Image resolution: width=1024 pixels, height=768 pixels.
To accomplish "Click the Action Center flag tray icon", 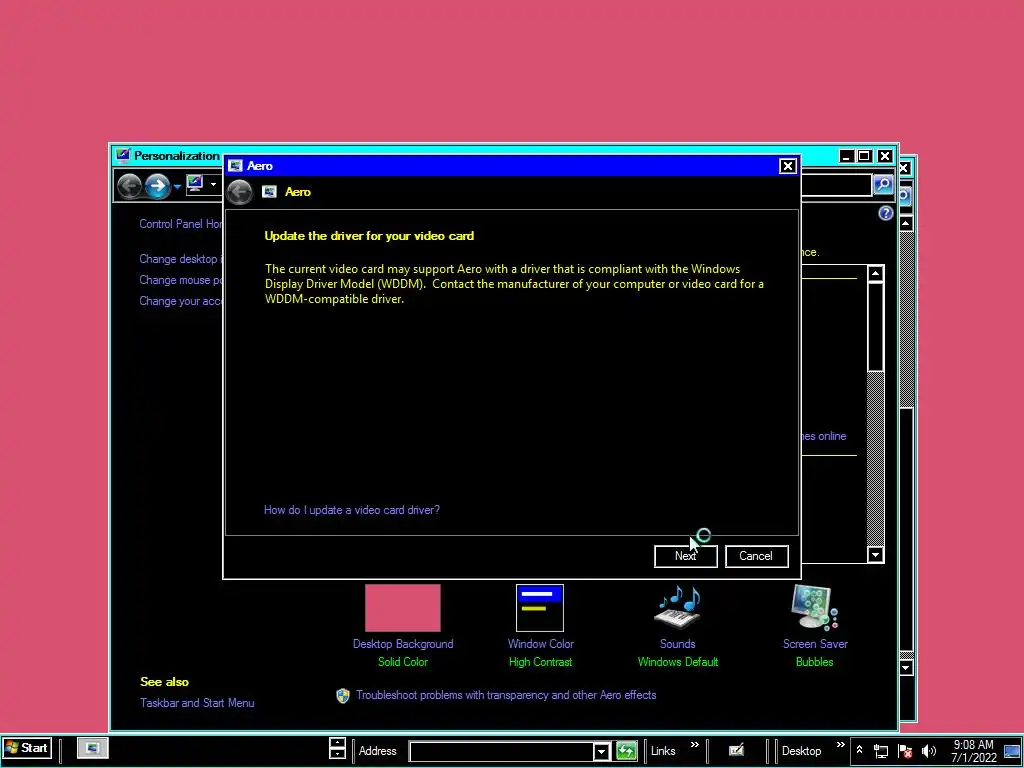I will [904, 751].
